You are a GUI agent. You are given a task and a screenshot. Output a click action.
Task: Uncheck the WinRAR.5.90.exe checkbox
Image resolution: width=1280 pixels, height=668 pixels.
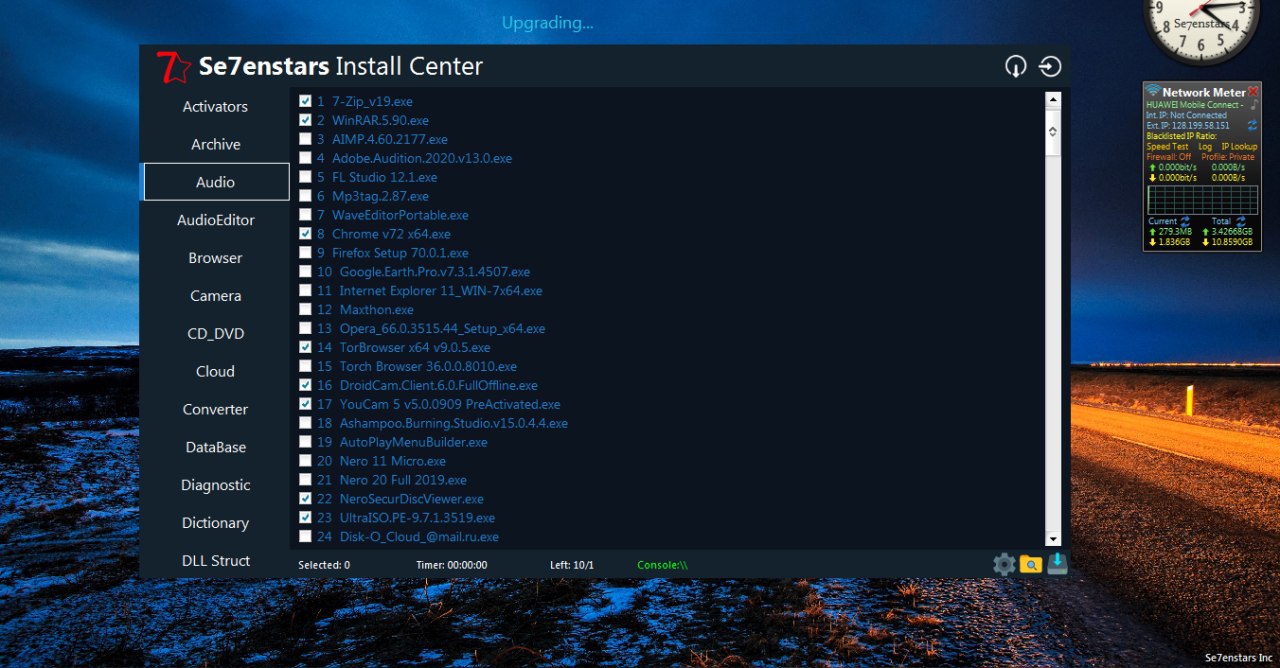305,120
